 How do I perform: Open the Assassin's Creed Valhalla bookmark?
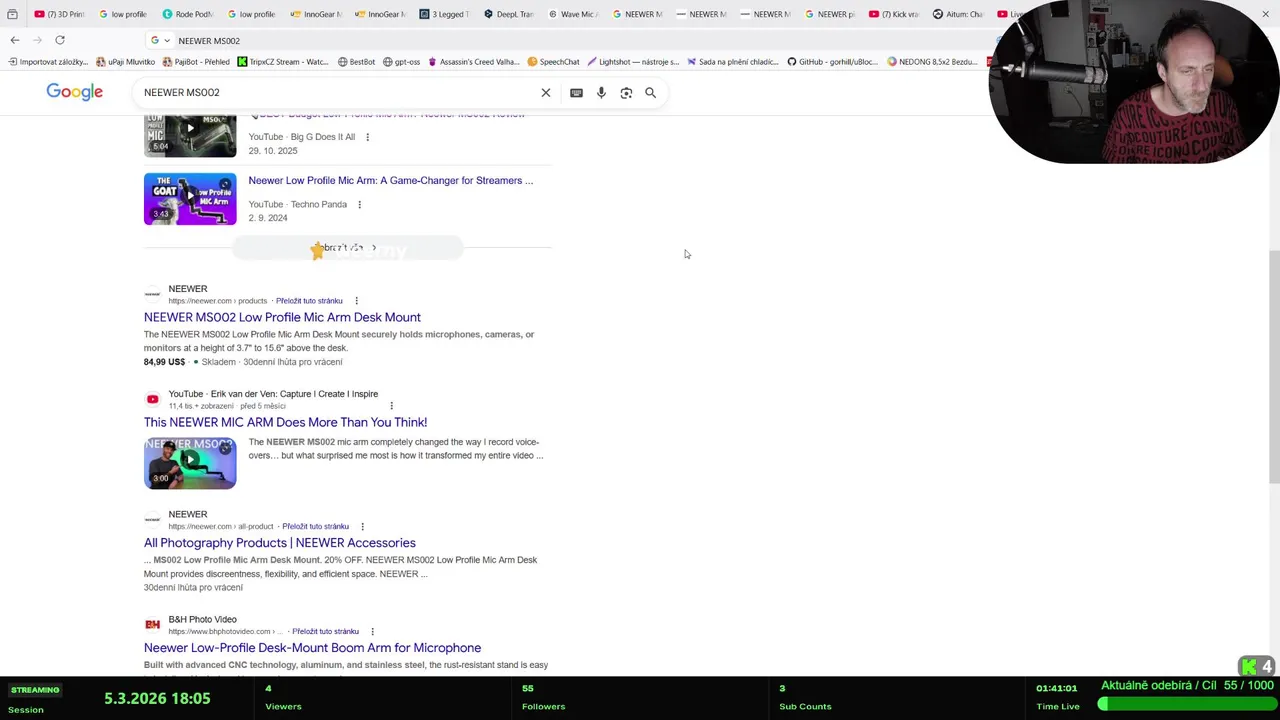click(474, 62)
